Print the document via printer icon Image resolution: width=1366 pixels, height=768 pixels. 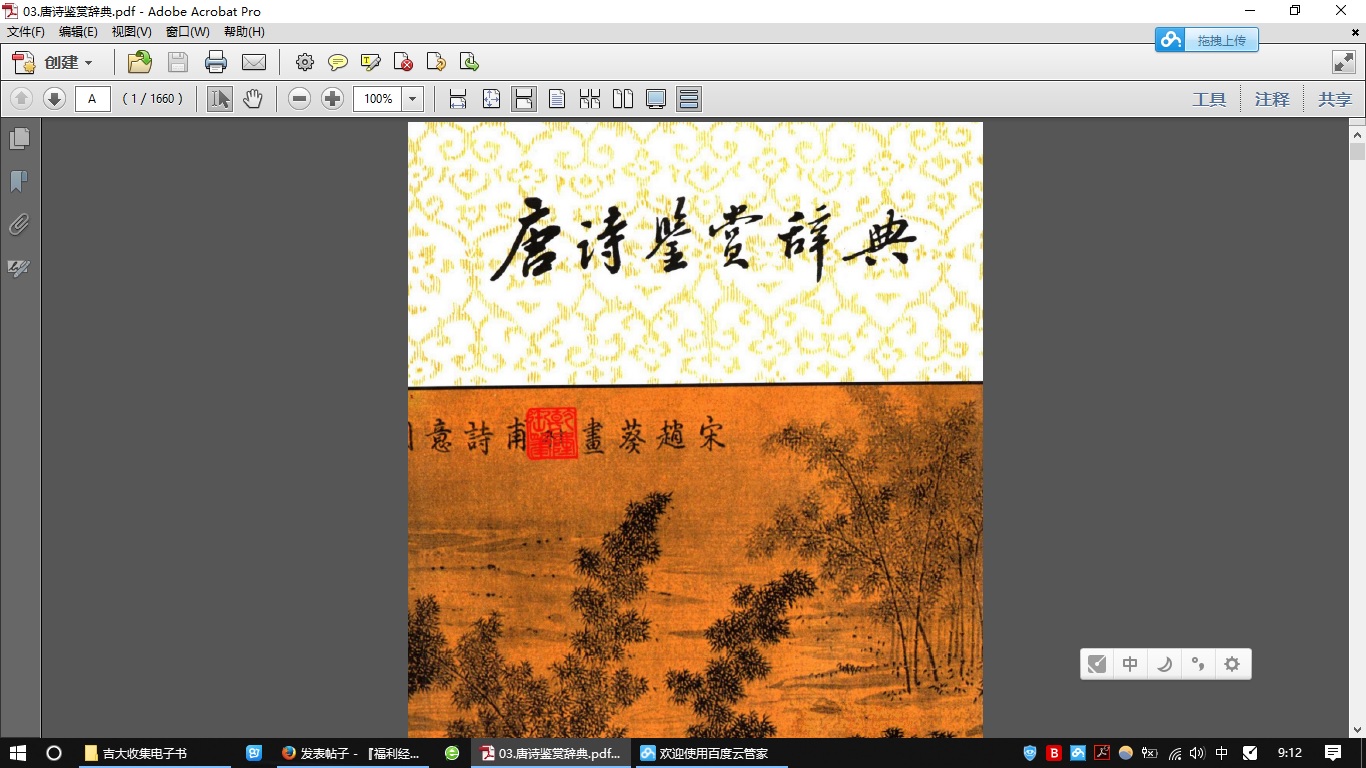(216, 62)
